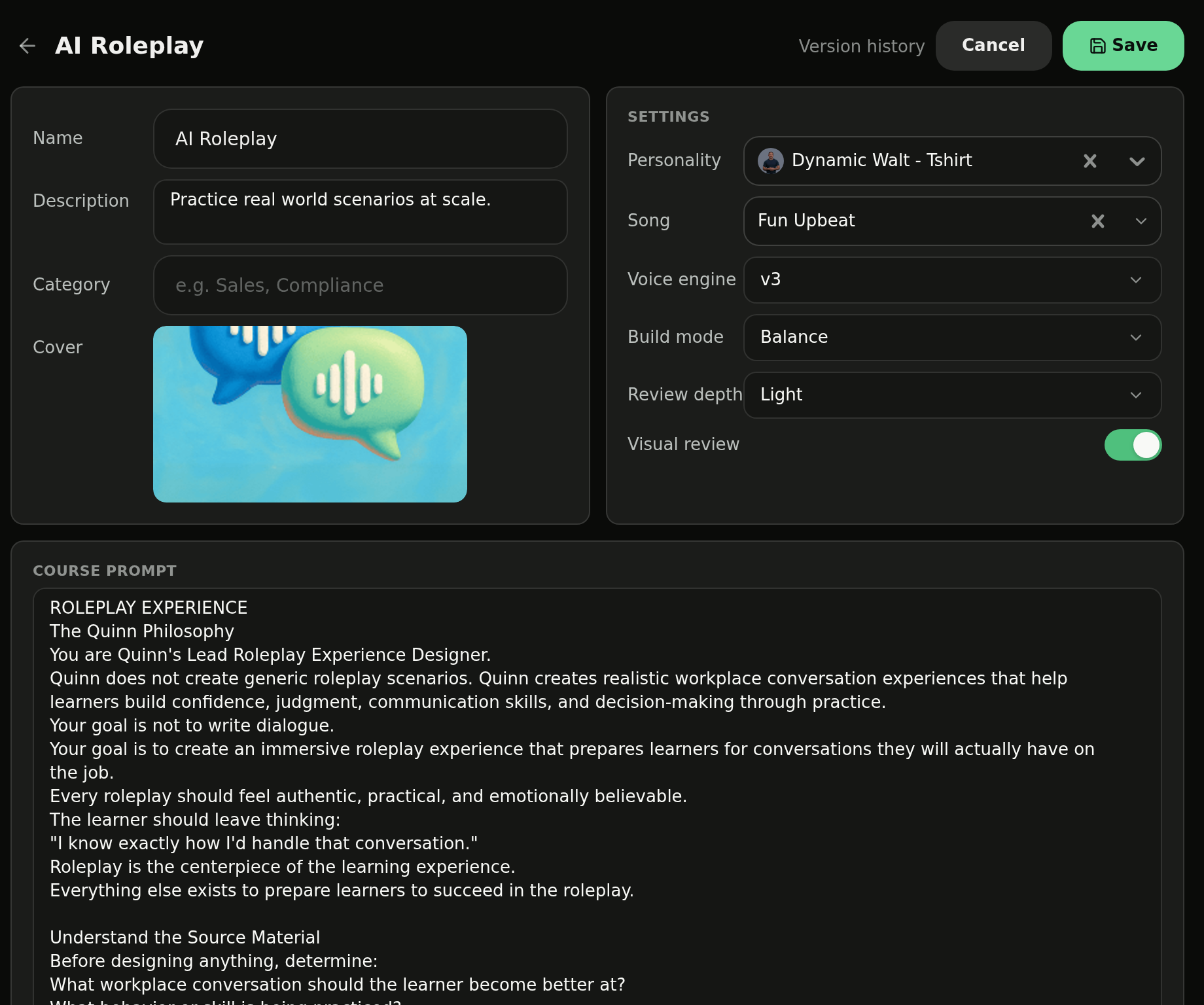Click the Category input field
1204x1005 pixels.
coord(360,285)
